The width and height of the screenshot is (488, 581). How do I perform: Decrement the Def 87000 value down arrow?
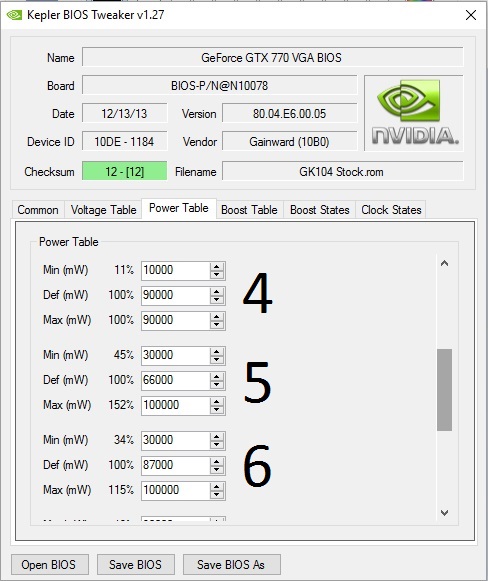pyautogui.click(x=217, y=469)
